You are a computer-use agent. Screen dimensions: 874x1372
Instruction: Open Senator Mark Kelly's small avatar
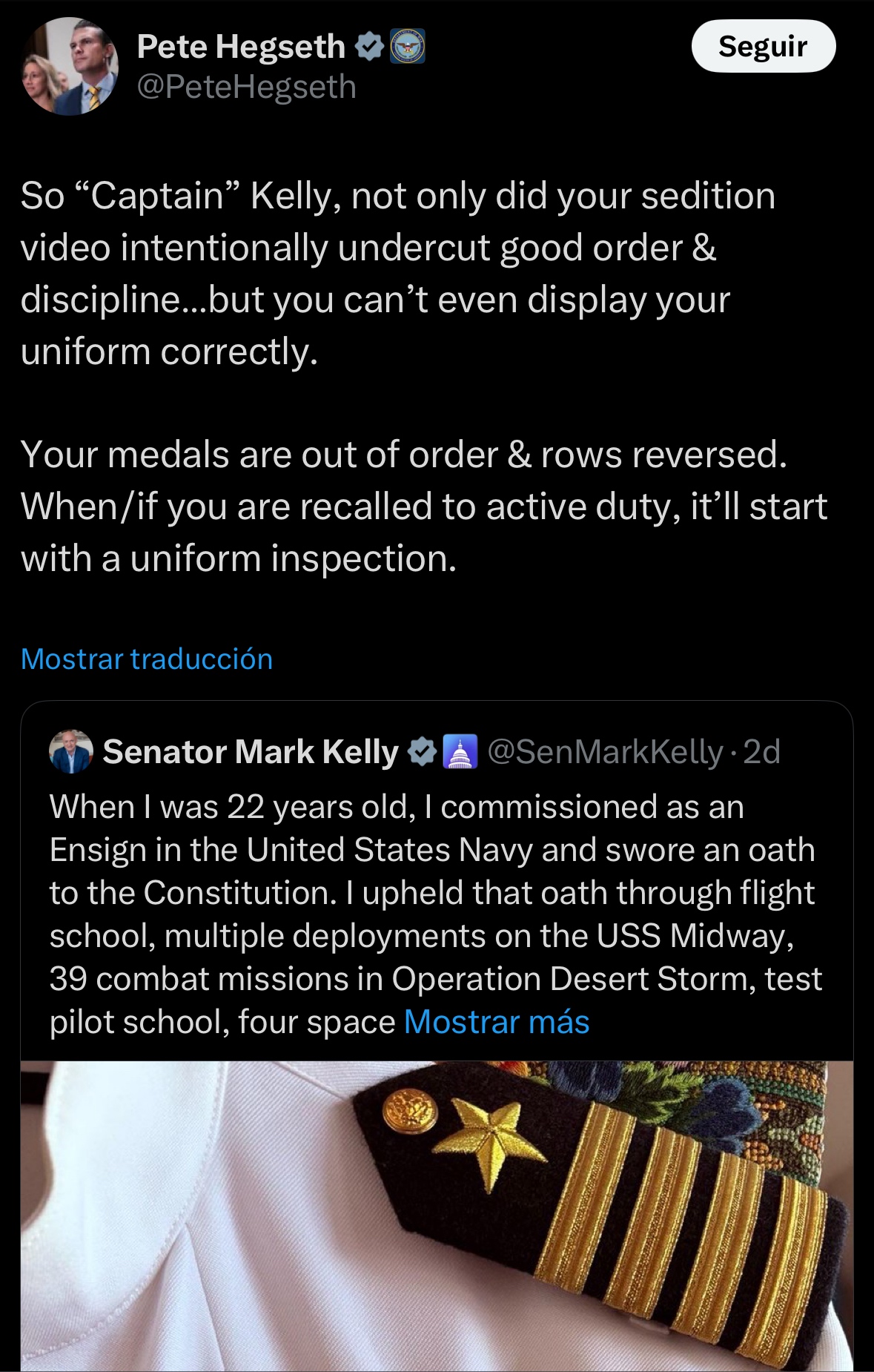click(71, 751)
